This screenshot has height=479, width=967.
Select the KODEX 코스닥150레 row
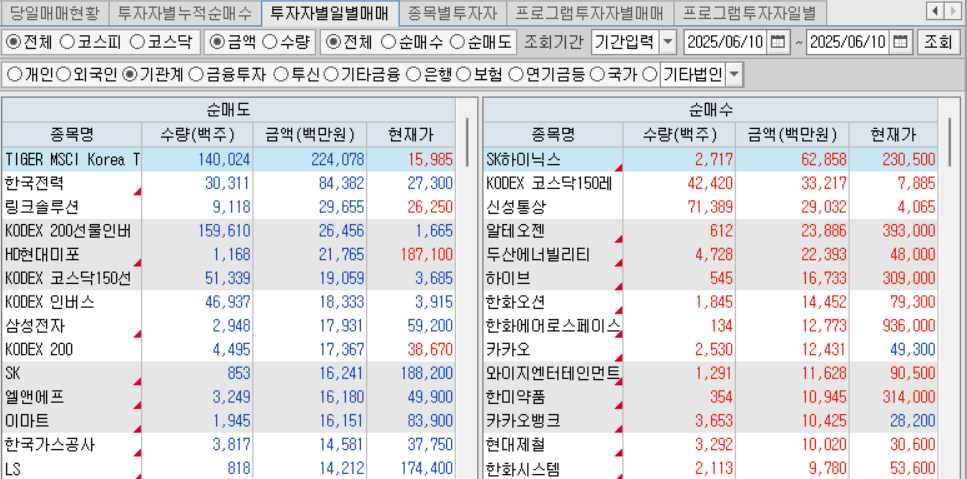point(710,183)
